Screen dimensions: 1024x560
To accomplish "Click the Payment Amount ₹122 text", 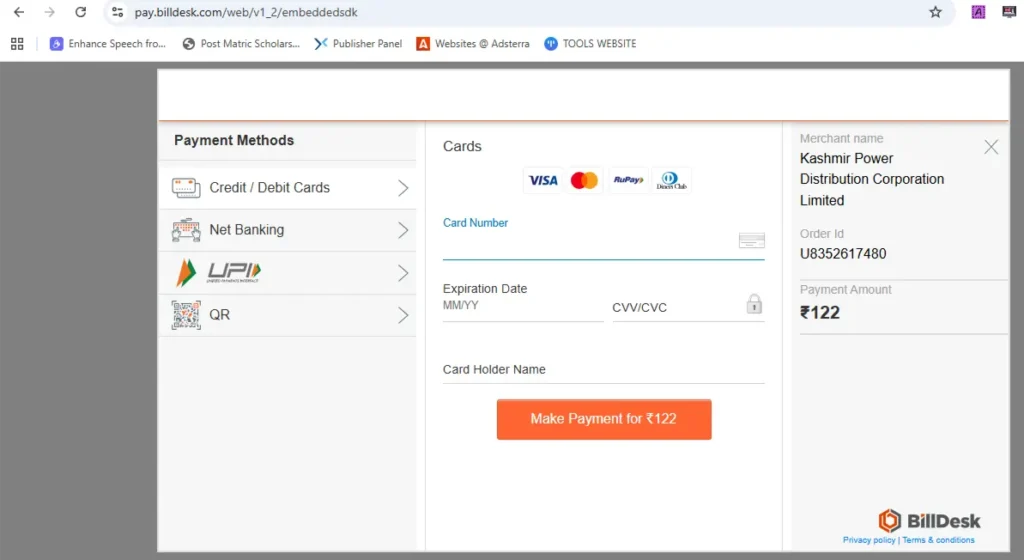I will coord(820,313).
